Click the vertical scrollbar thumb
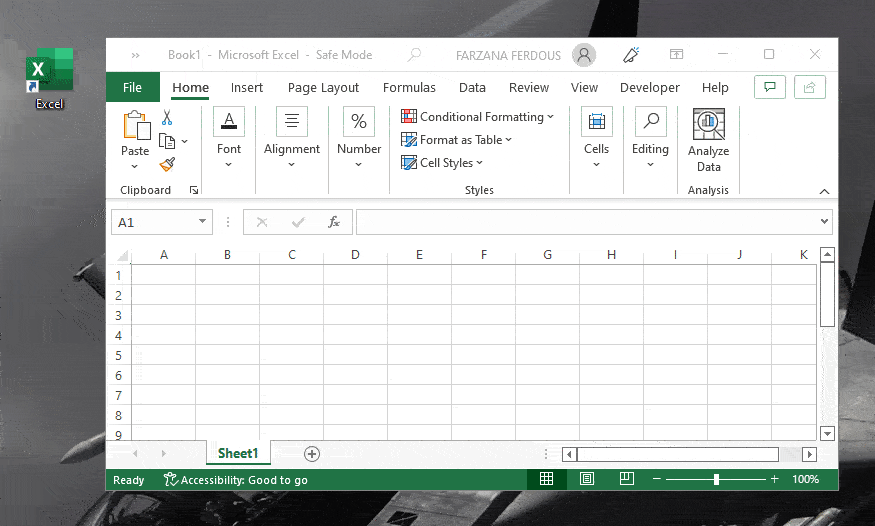Screen dimensions: 875x526 [827, 295]
